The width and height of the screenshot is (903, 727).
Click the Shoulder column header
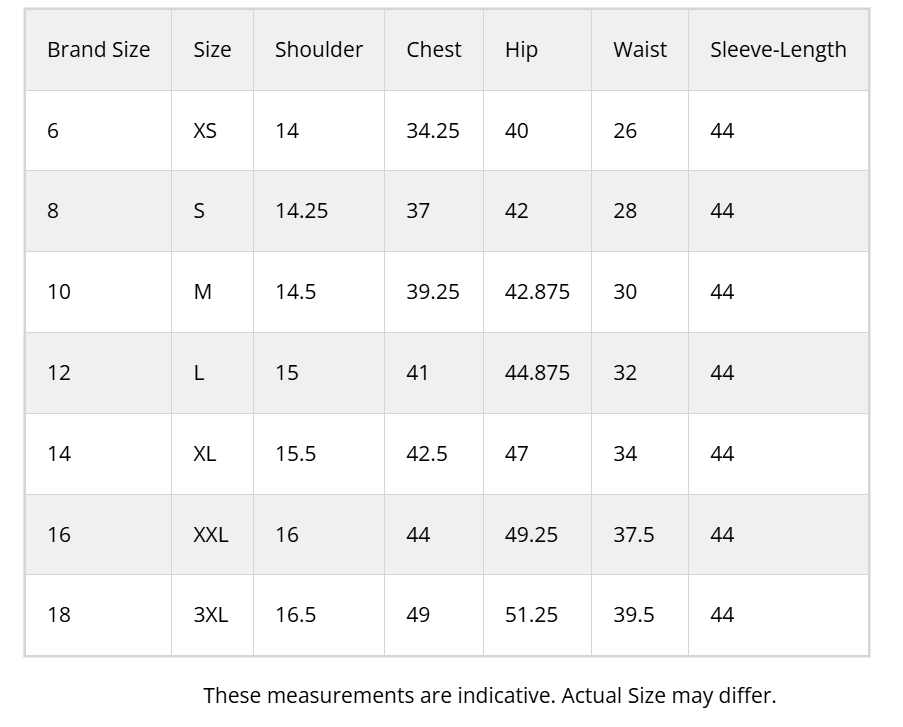(318, 50)
